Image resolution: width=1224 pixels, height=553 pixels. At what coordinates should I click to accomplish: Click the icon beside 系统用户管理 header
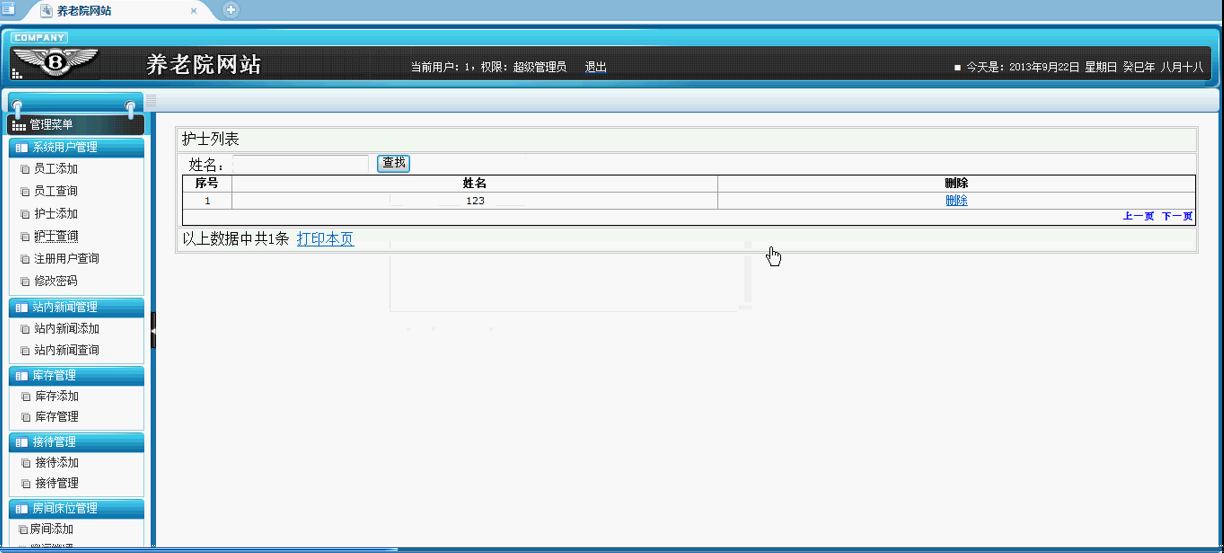coord(21,147)
